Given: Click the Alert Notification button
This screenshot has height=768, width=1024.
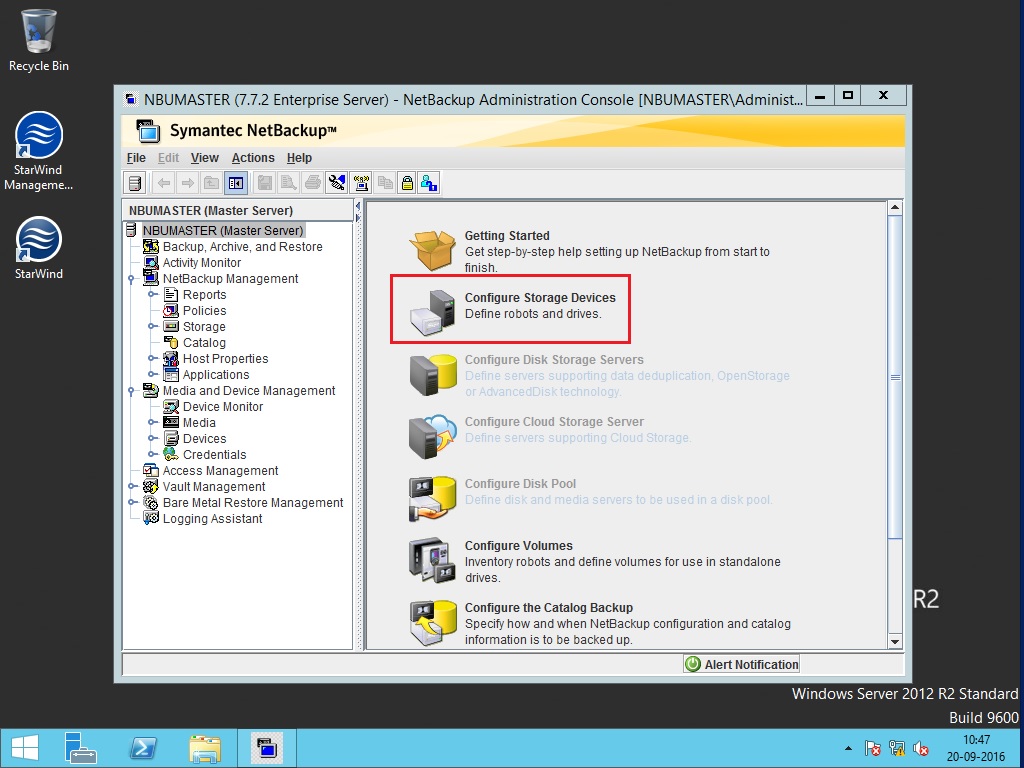Looking at the screenshot, I should coord(741,663).
